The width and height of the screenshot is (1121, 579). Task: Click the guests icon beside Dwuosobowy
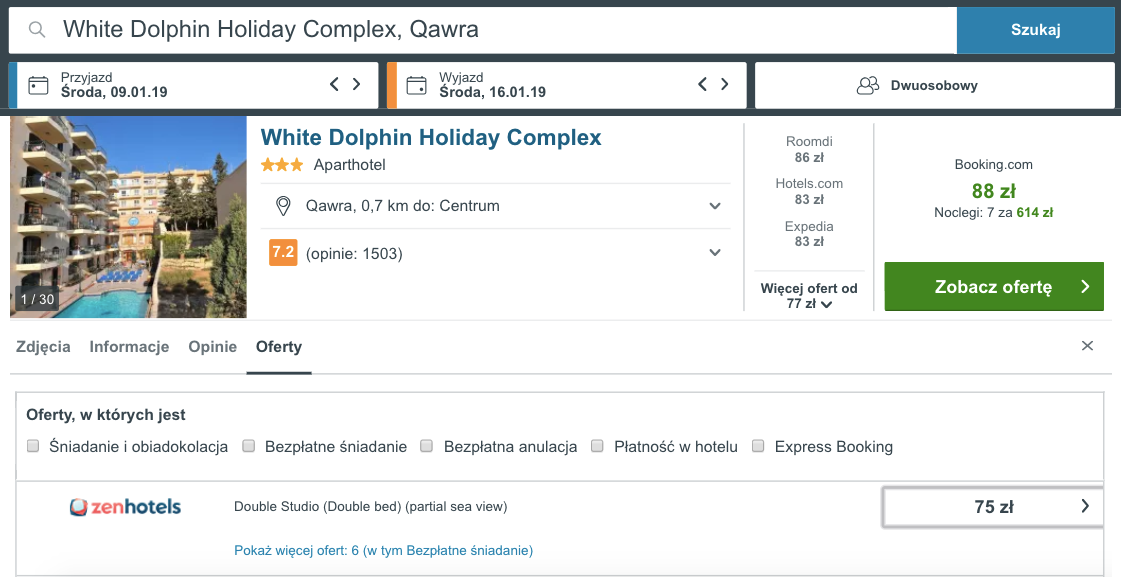tap(867, 86)
